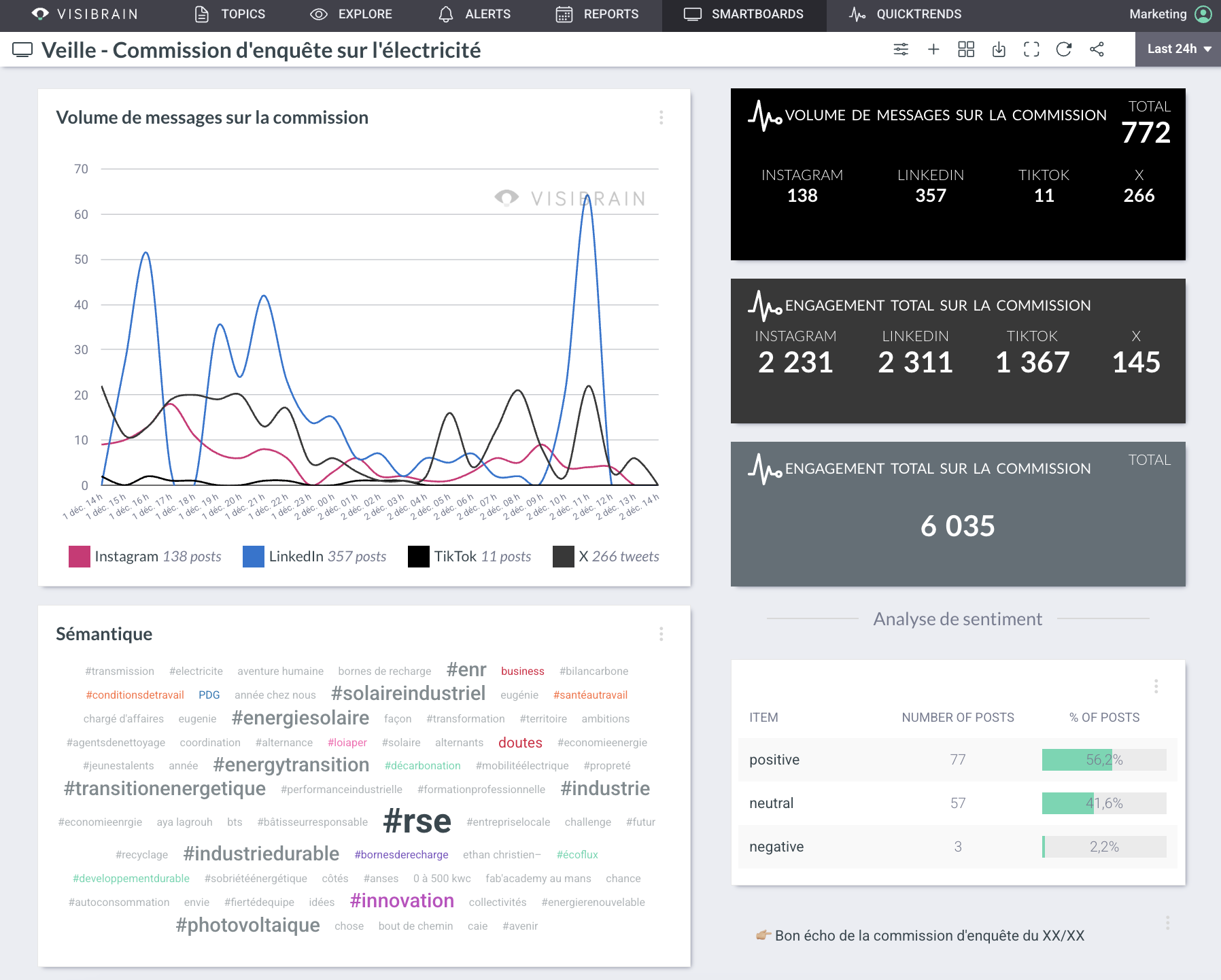Click the X series color swatch

coord(564,557)
